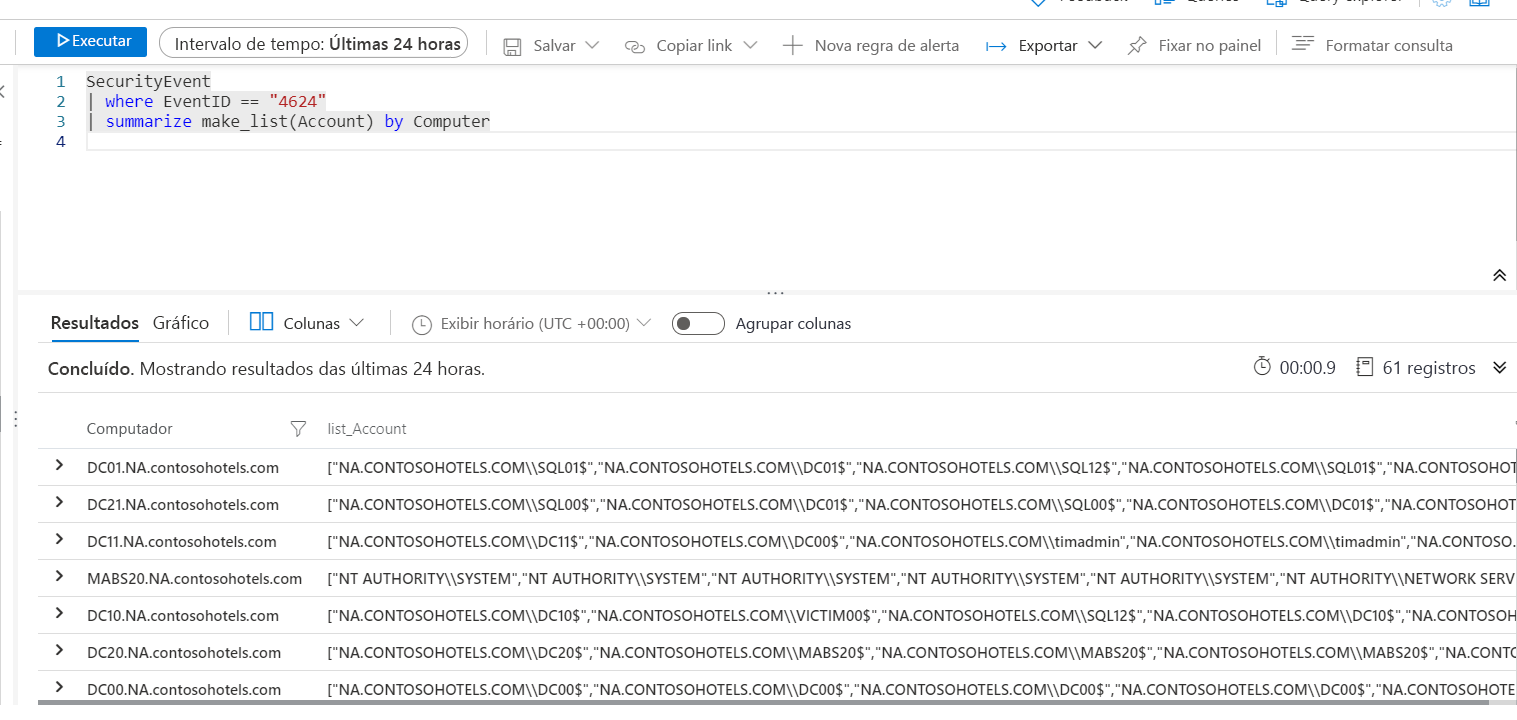
Task: Click the summarize make_list(Account) query line
Action: [x=288, y=121]
